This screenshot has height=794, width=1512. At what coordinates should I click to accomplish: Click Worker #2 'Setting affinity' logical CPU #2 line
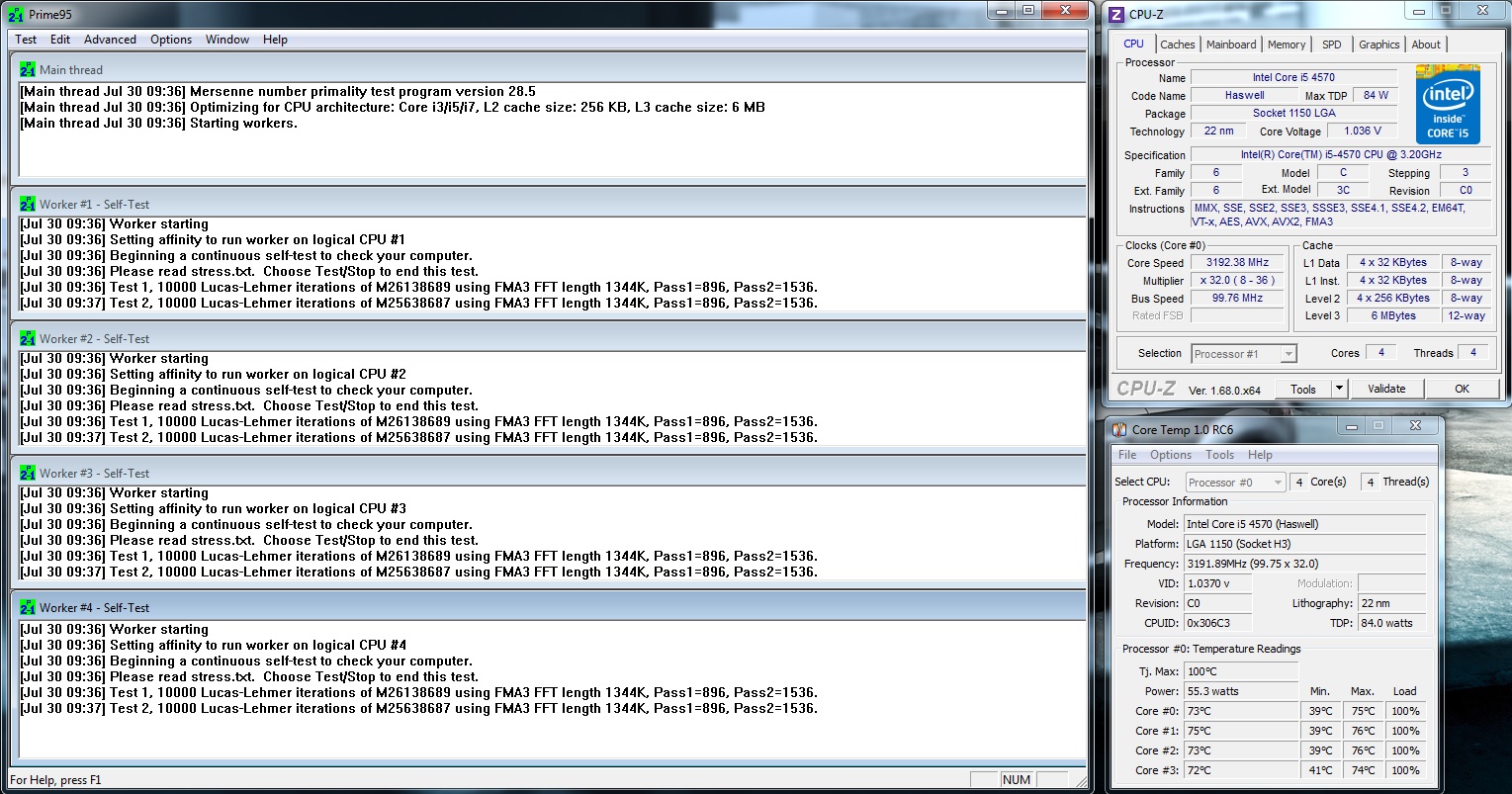[x=213, y=374]
